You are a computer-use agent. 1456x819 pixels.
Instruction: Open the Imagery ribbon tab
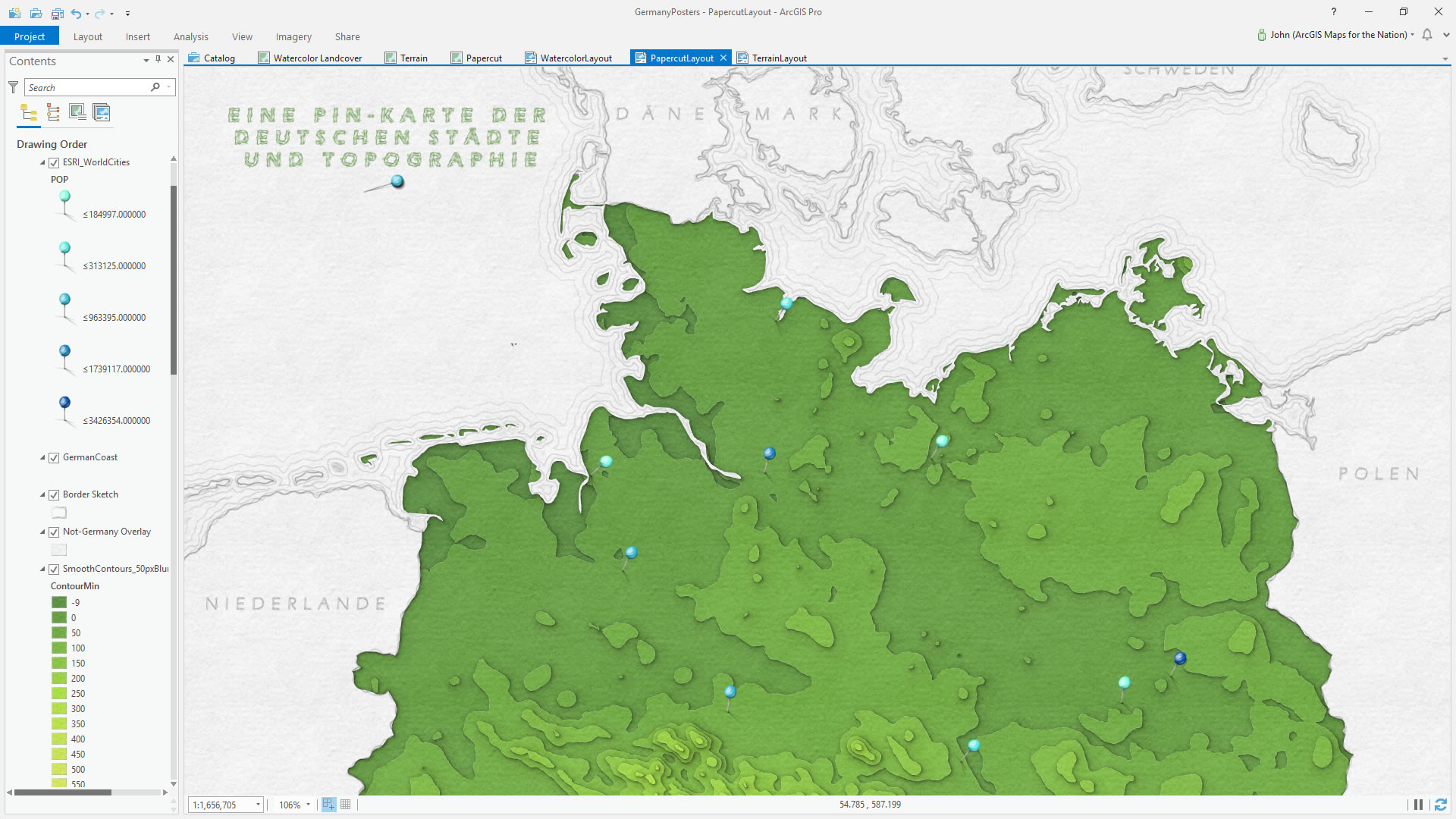[293, 36]
